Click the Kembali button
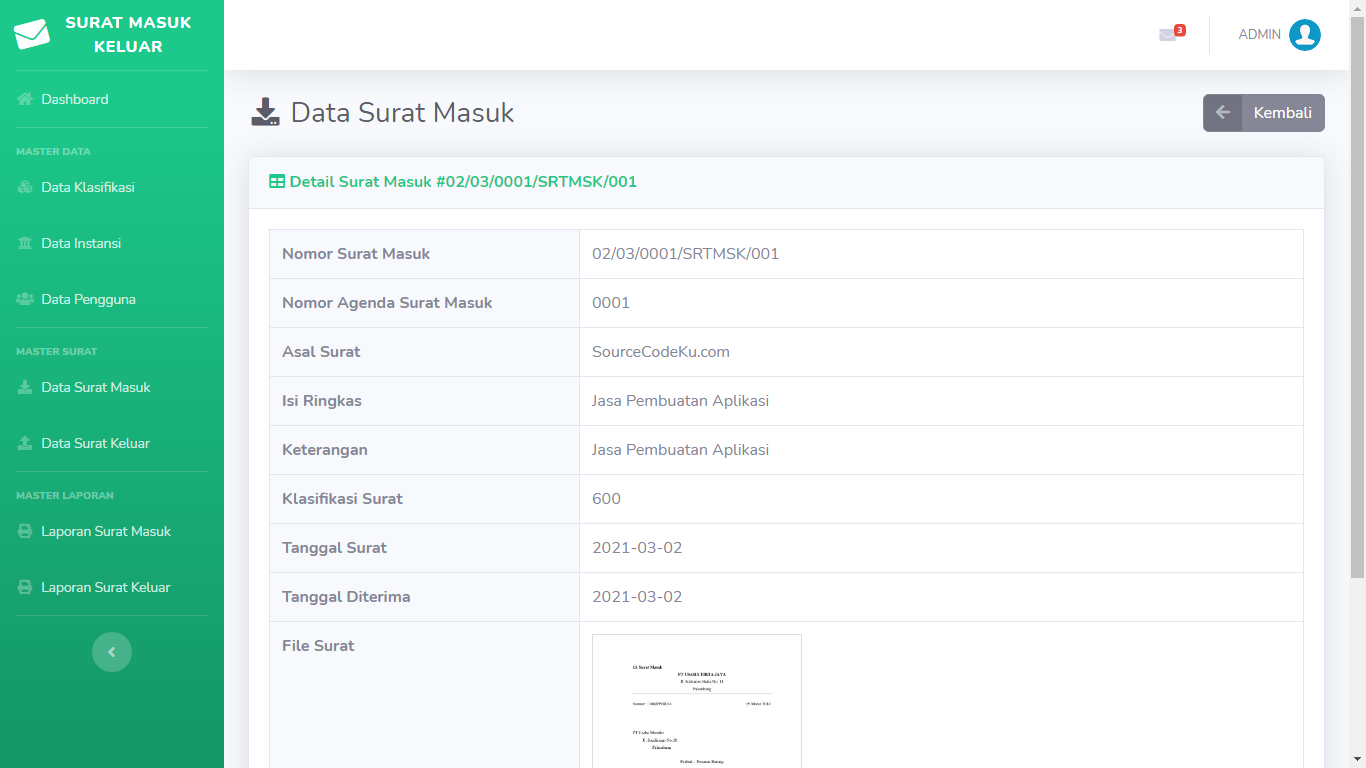 (x=1264, y=113)
